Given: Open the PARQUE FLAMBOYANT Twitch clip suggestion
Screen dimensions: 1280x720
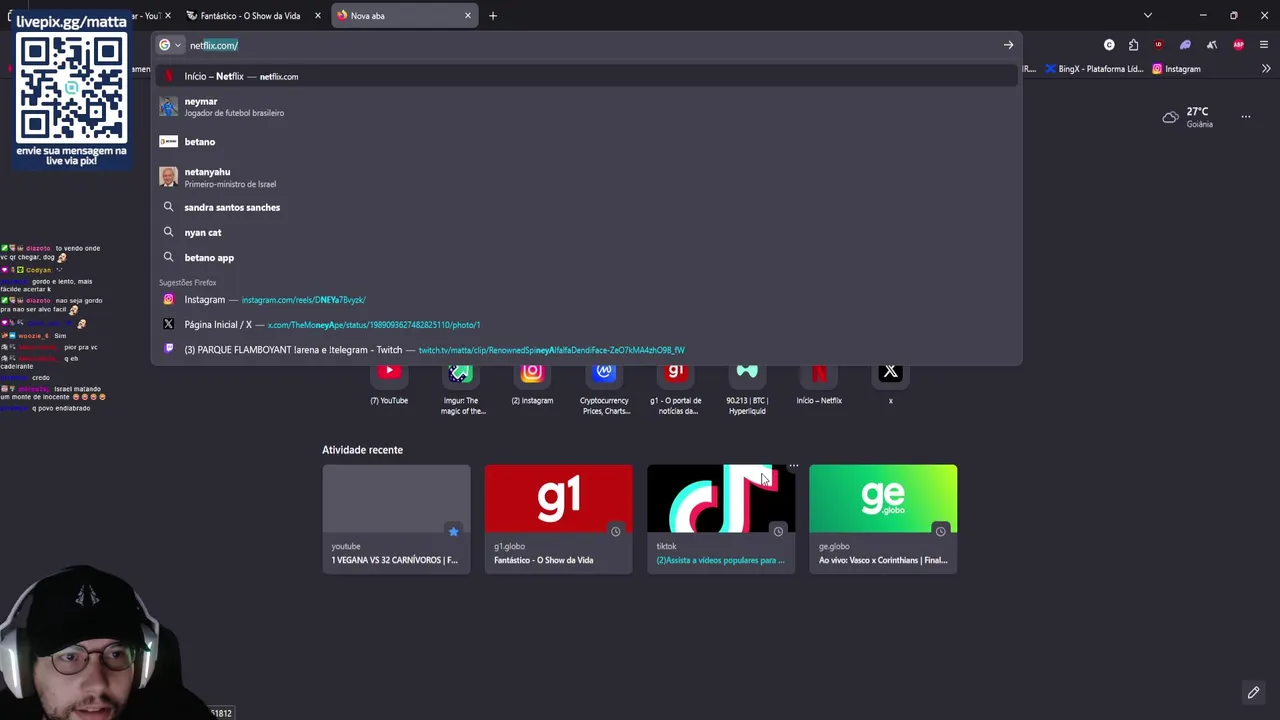Looking at the screenshot, I should point(587,350).
